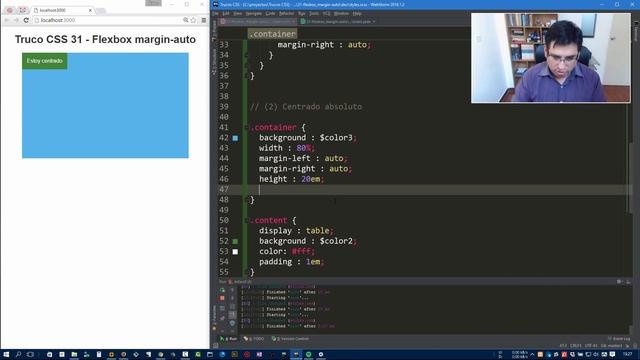Open WebStorm's Code menu
Screen dimensions: 640x360
270,13
